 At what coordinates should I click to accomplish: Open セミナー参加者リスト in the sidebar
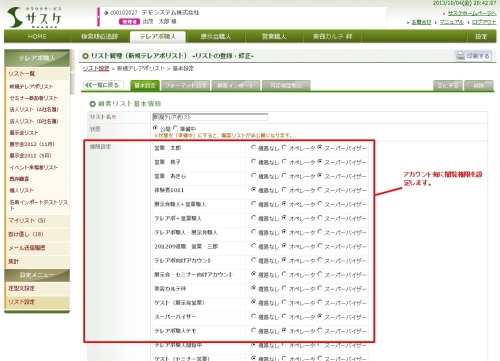tap(34, 98)
